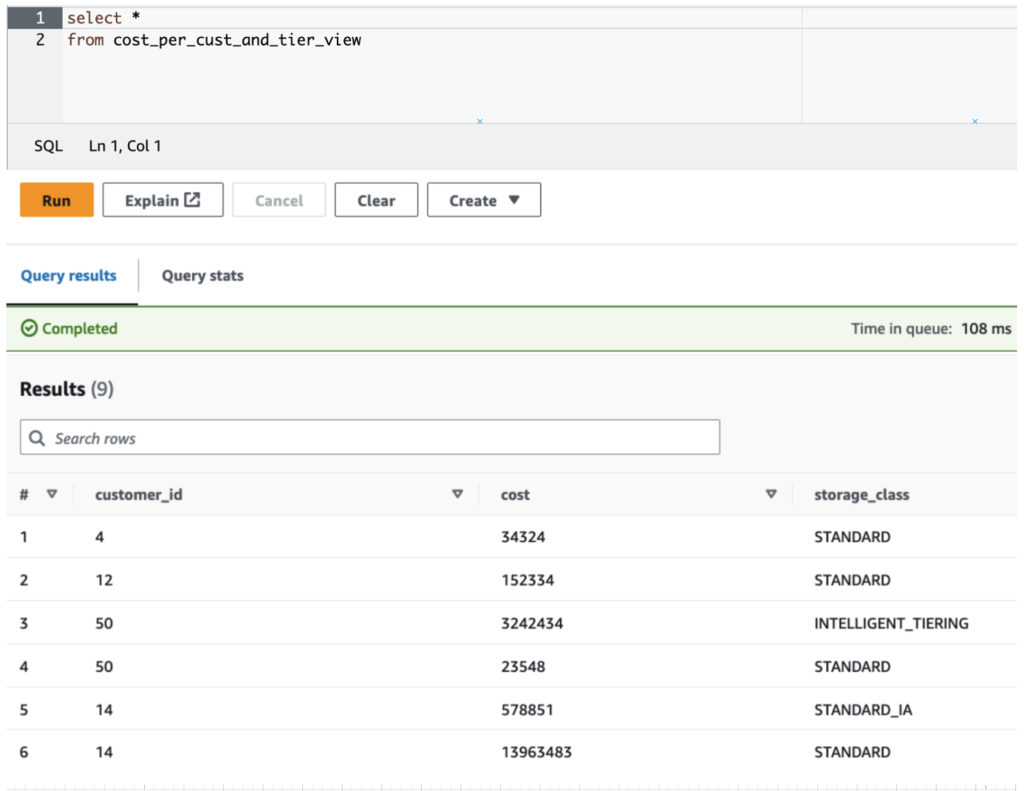Click the customer_id column sort arrow

pyautogui.click(x=458, y=494)
